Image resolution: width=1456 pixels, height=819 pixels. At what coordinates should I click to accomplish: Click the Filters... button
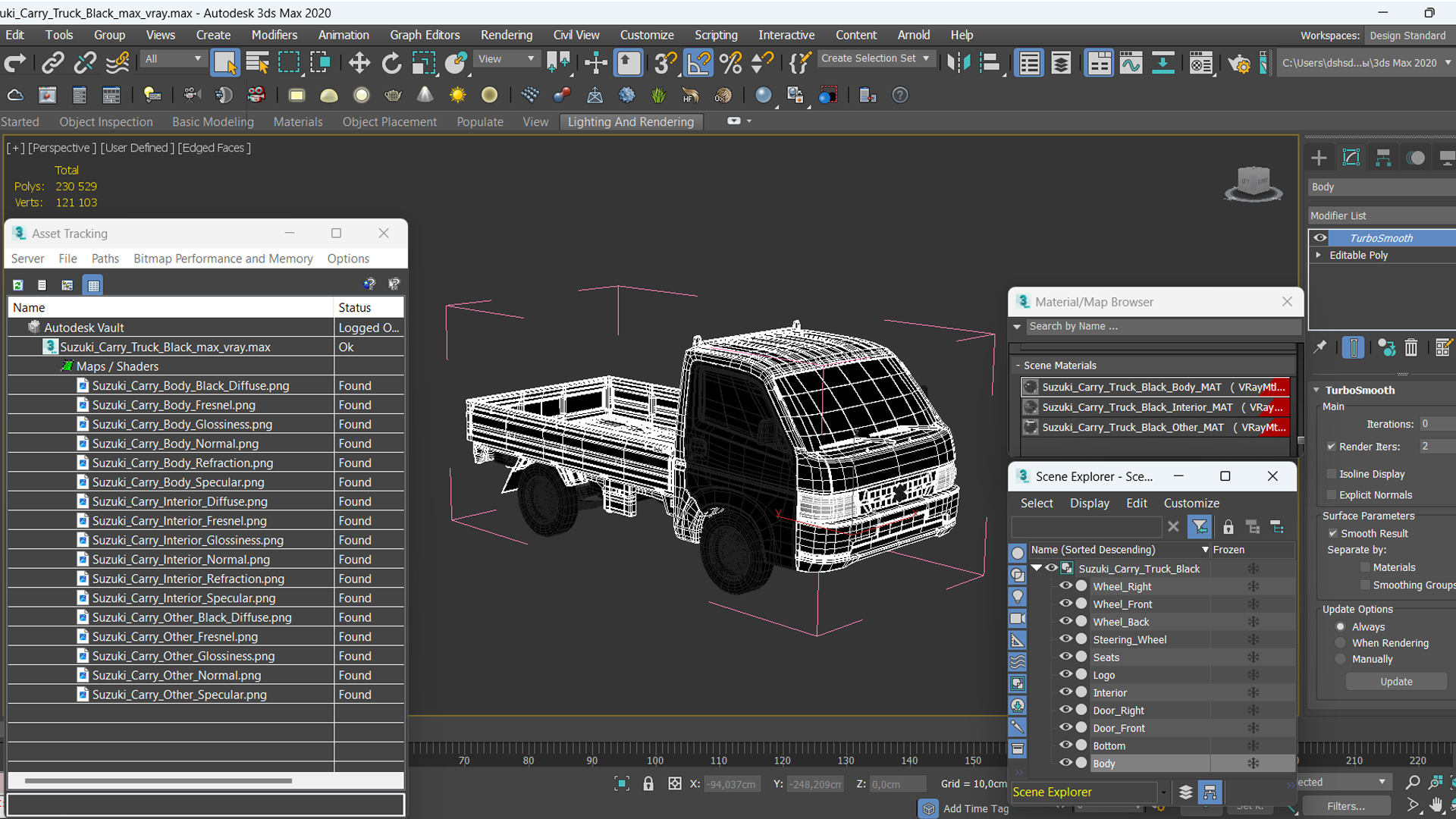pos(1346,806)
